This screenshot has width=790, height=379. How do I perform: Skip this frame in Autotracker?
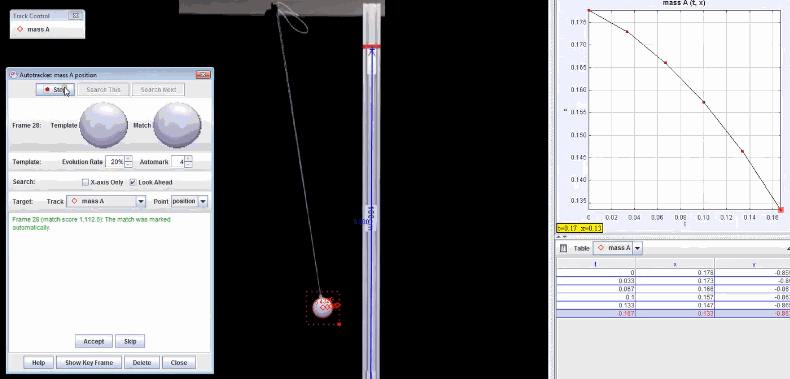(130, 341)
